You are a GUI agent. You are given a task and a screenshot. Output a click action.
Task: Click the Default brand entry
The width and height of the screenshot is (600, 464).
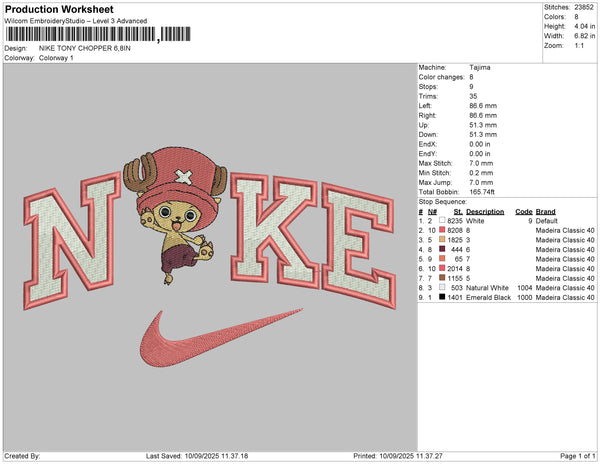pyautogui.click(x=546, y=221)
